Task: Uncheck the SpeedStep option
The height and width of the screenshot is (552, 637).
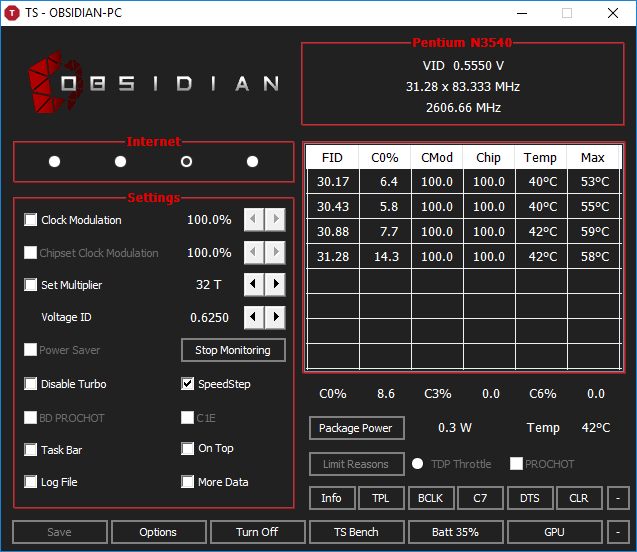Action: click(x=188, y=384)
